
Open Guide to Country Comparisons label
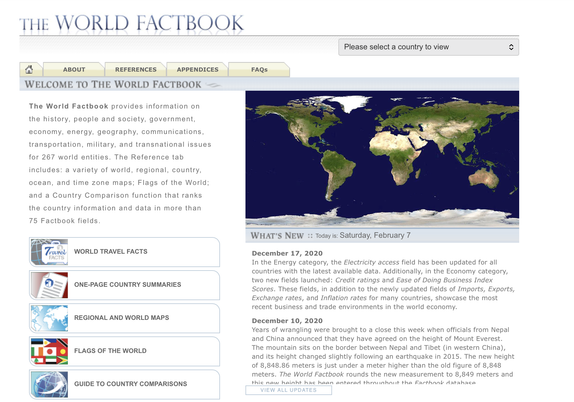point(130,384)
